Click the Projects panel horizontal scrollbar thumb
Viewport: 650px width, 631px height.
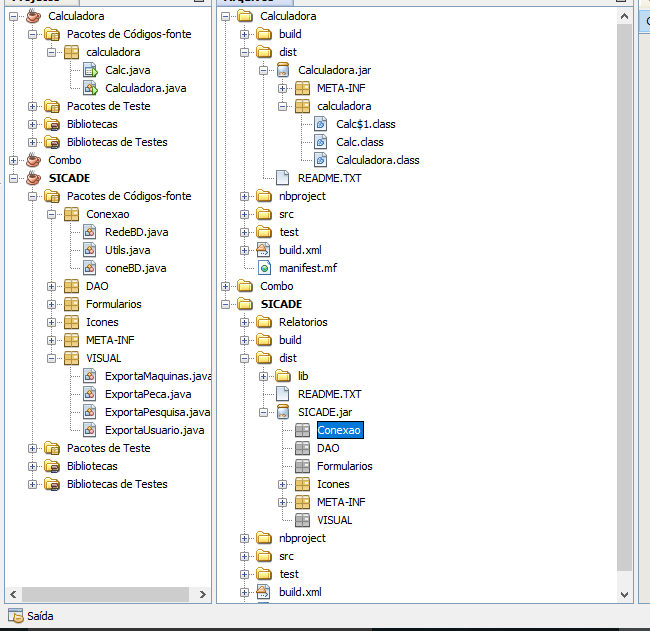click(105, 595)
